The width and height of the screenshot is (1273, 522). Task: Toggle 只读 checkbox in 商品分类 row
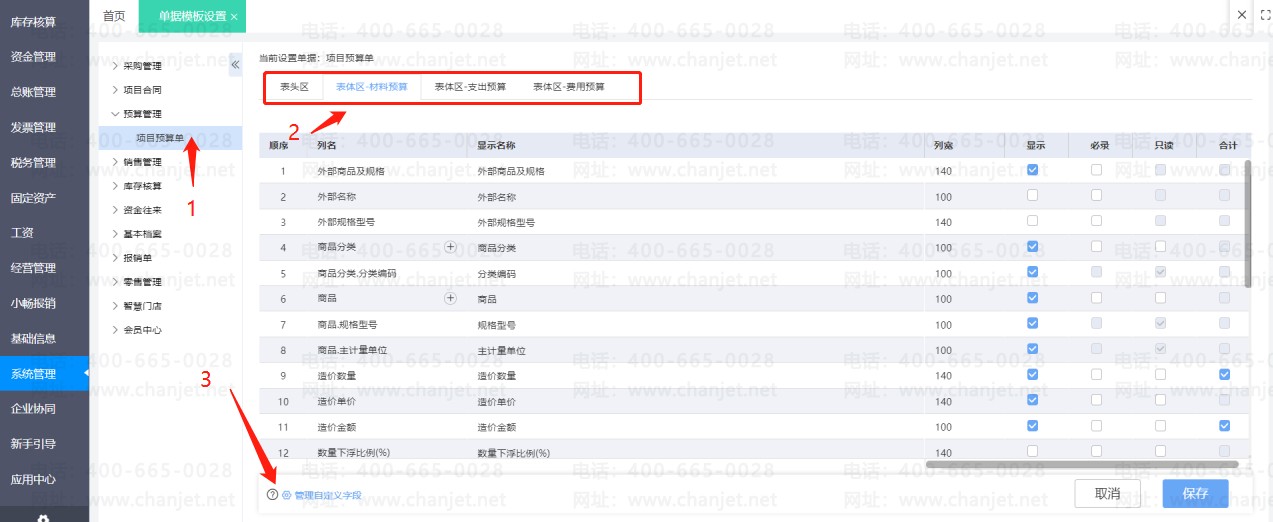pos(1160,246)
